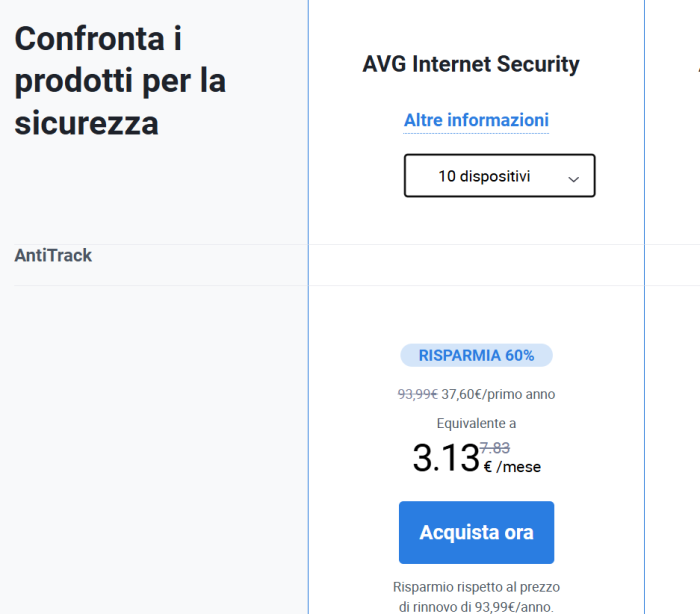Click the word sicurezza in the heading
The image size is (700, 614).
[87, 123]
